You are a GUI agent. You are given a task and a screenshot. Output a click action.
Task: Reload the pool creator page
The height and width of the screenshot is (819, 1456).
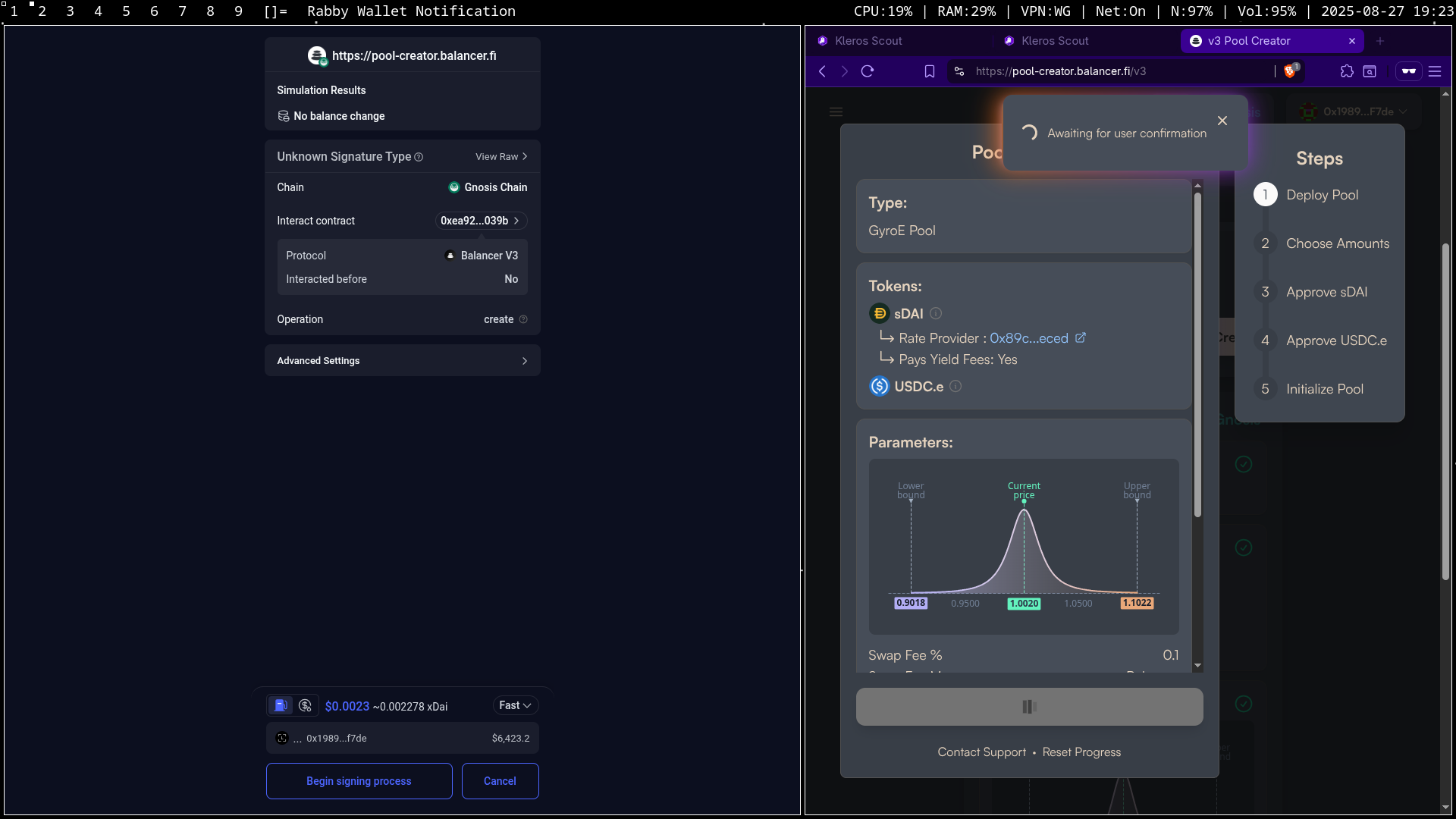[868, 71]
